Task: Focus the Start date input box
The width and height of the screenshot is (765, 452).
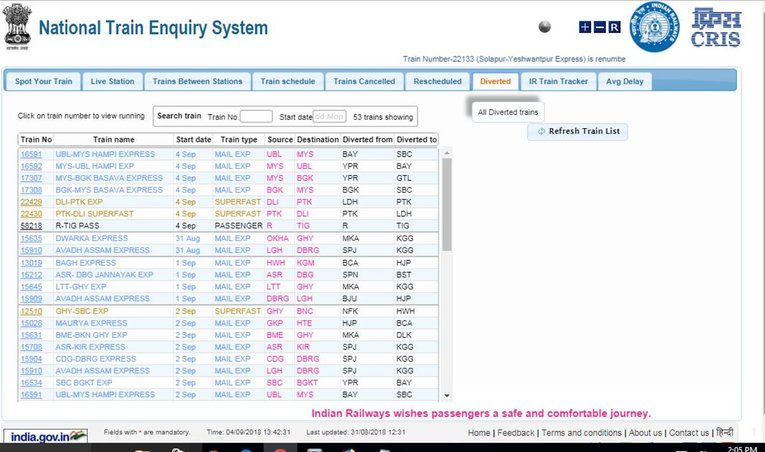Action: [x=329, y=117]
